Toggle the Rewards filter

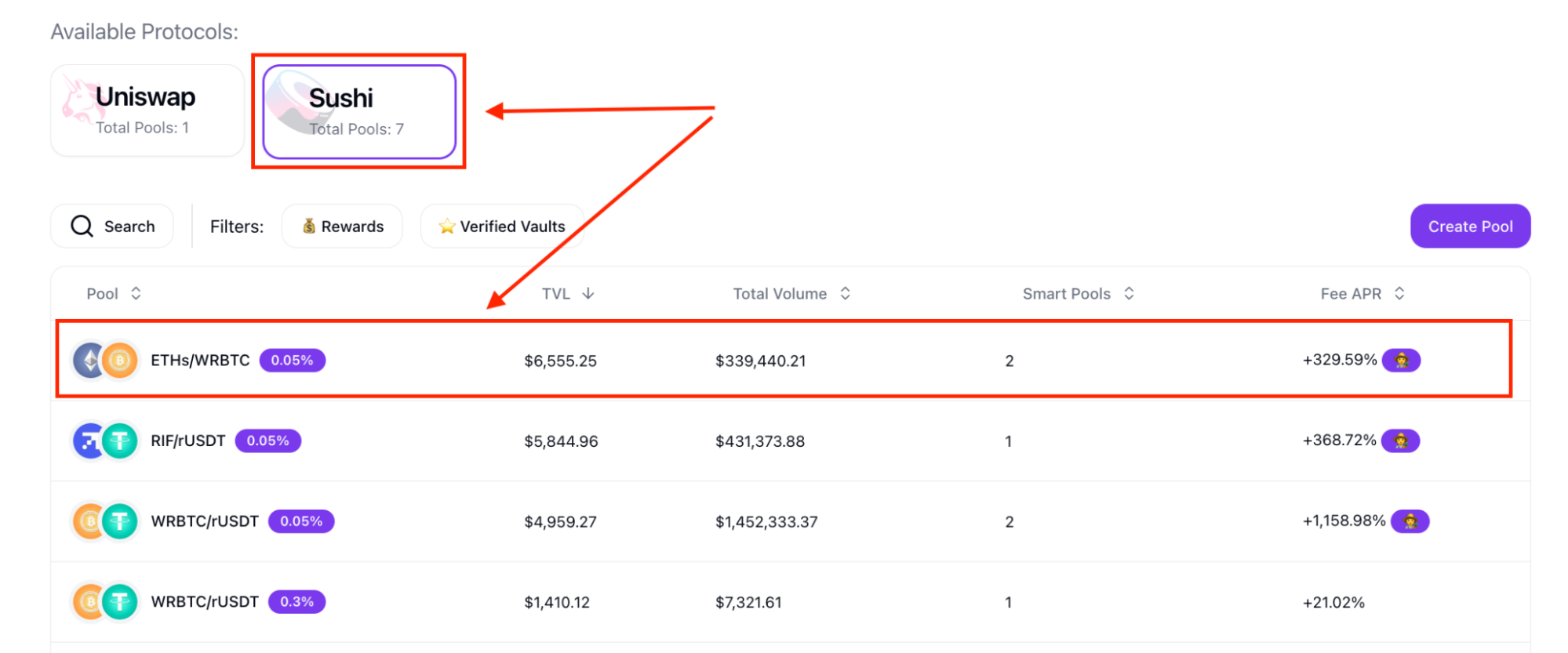[342, 227]
